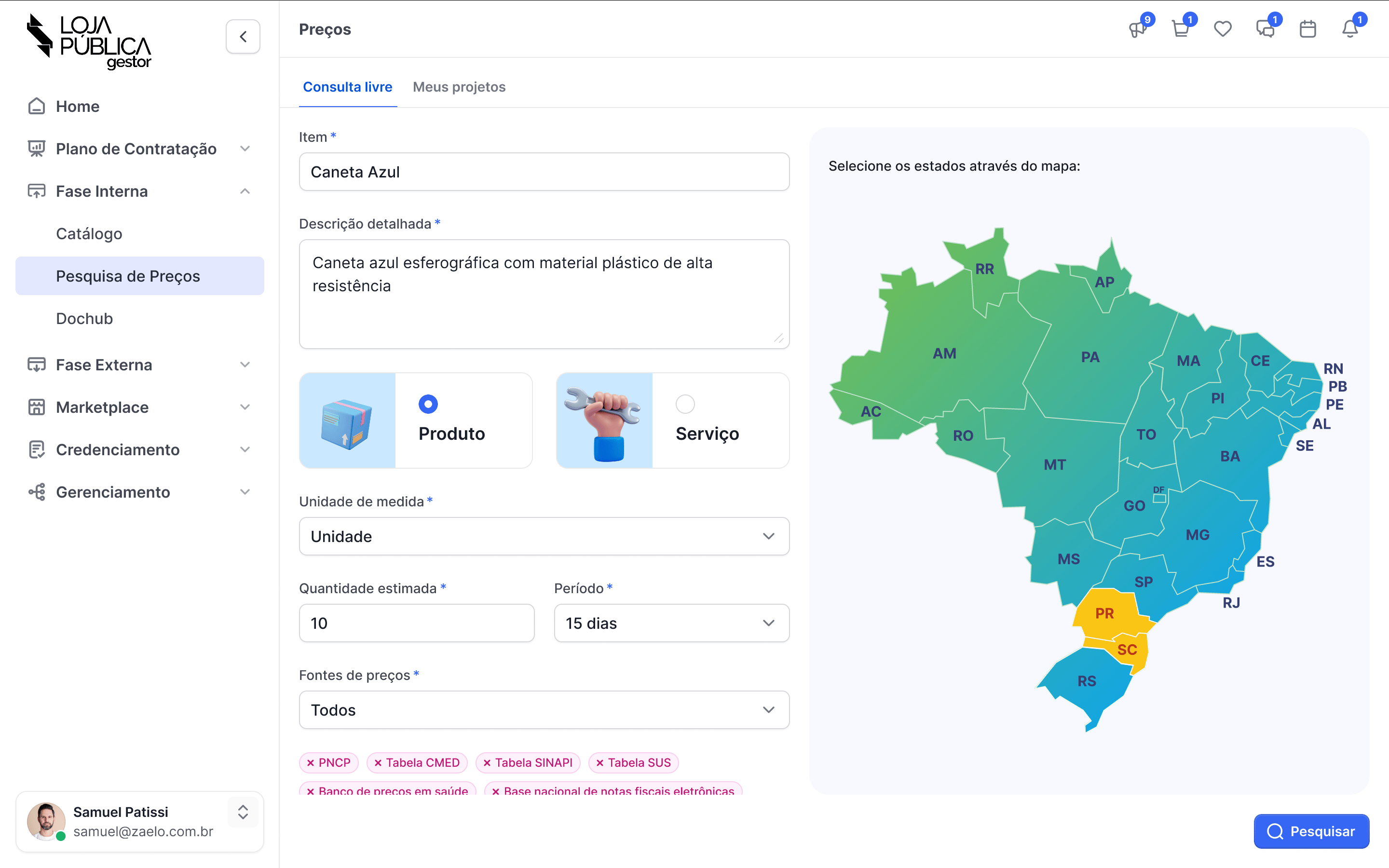Select the Produto radio button

point(428,404)
